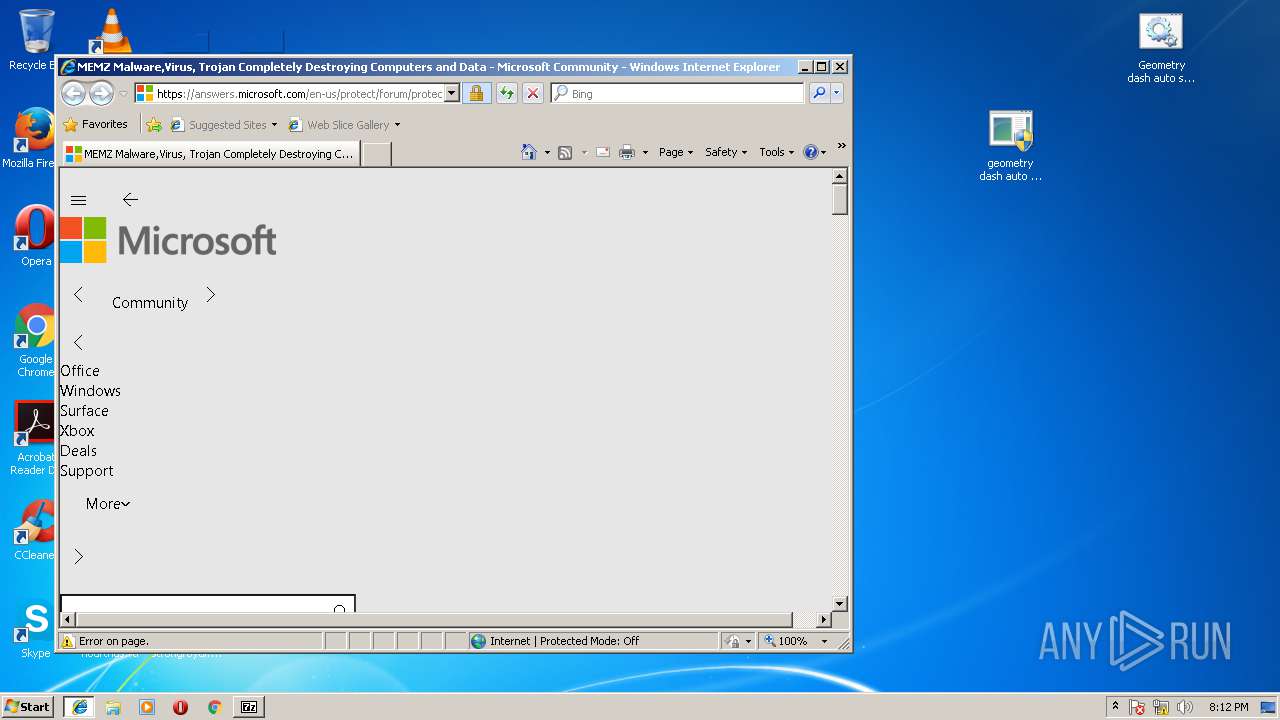Launch Chrome from the taskbar
1280x720 pixels.
coord(214,707)
